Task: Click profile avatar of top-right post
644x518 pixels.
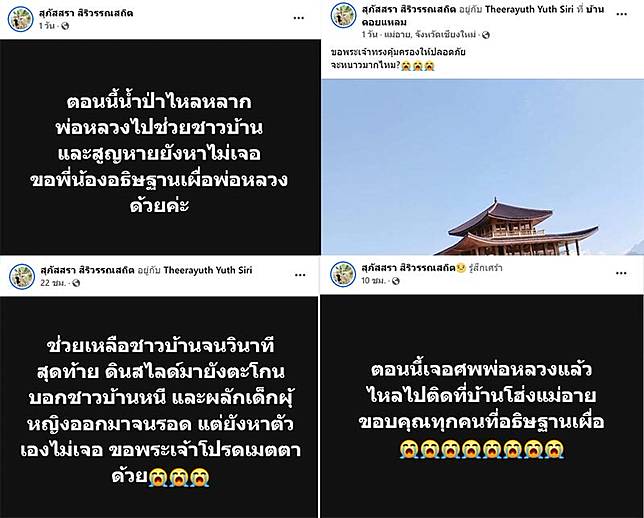Action: (x=343, y=15)
